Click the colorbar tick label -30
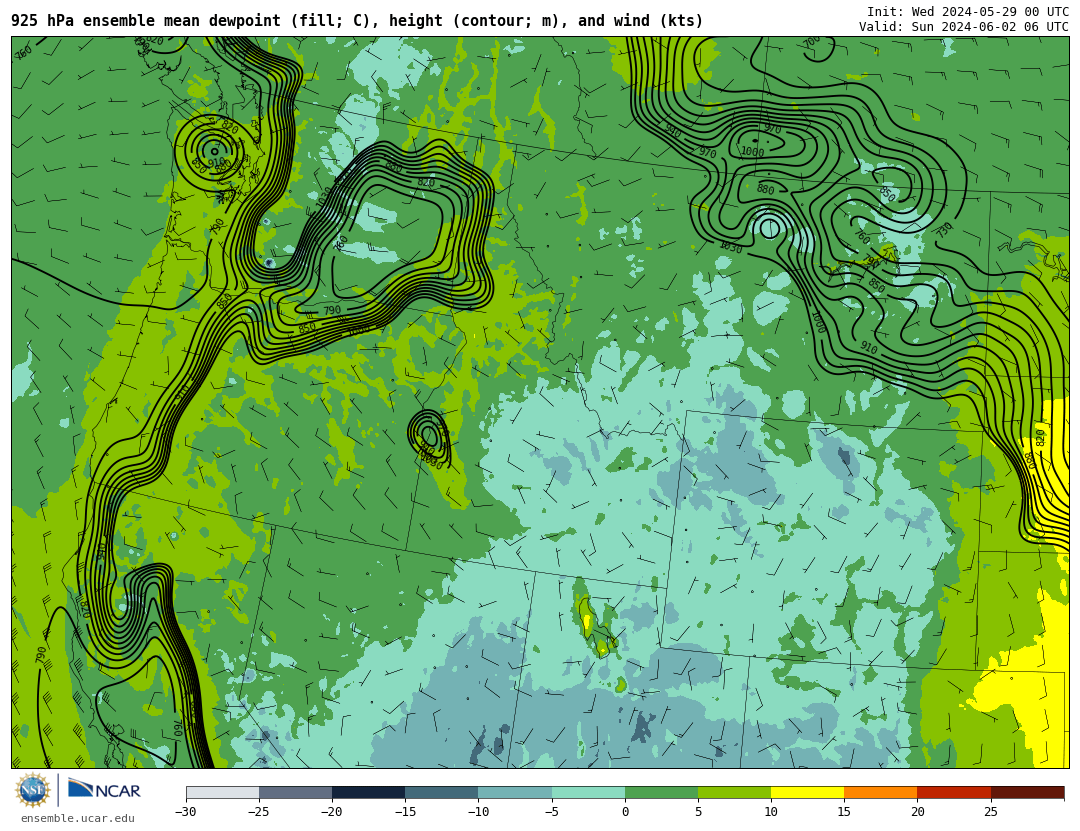This screenshot has height=831, width=1080. click(x=185, y=812)
